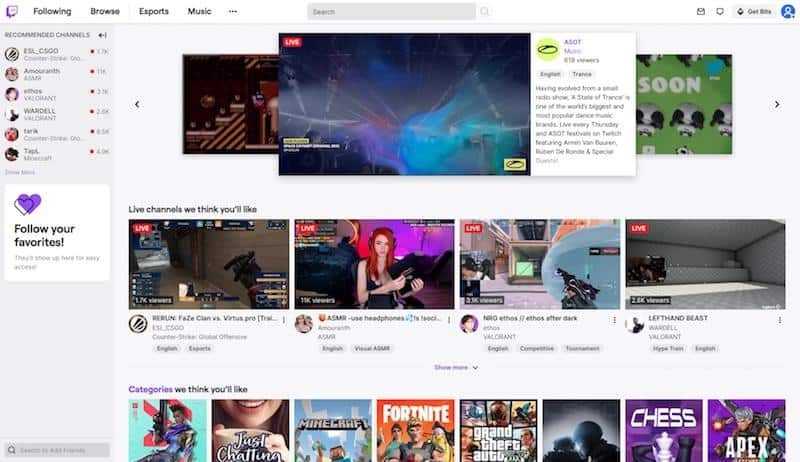The image size is (800, 462).
Task: Open the NRG ethos stream thumbnail
Action: (x=540, y=264)
